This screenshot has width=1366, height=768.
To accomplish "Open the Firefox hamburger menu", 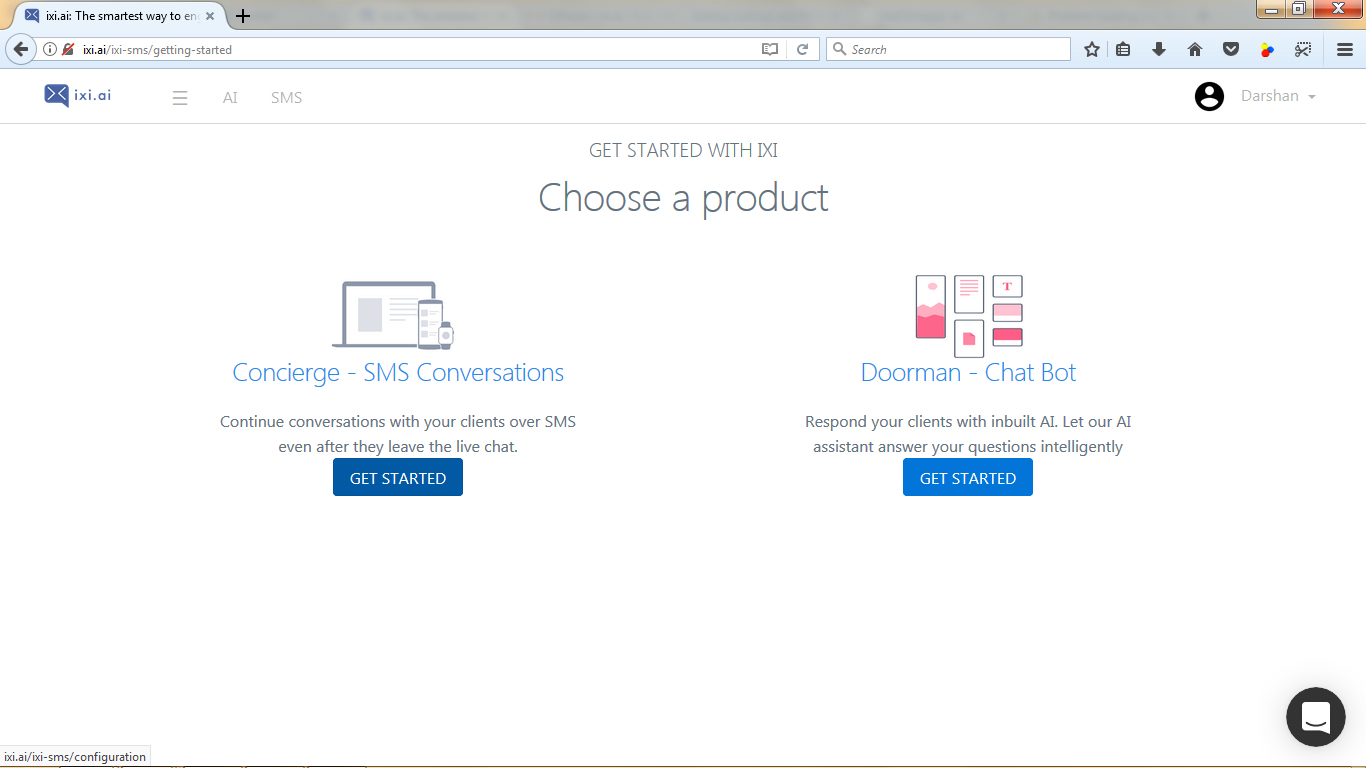I will tap(1345, 49).
